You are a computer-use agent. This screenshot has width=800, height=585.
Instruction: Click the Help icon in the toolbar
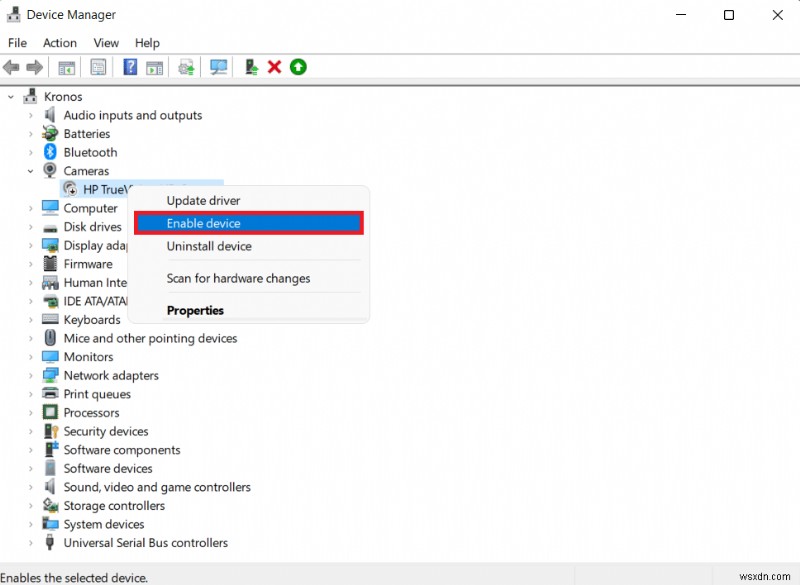tap(130, 66)
